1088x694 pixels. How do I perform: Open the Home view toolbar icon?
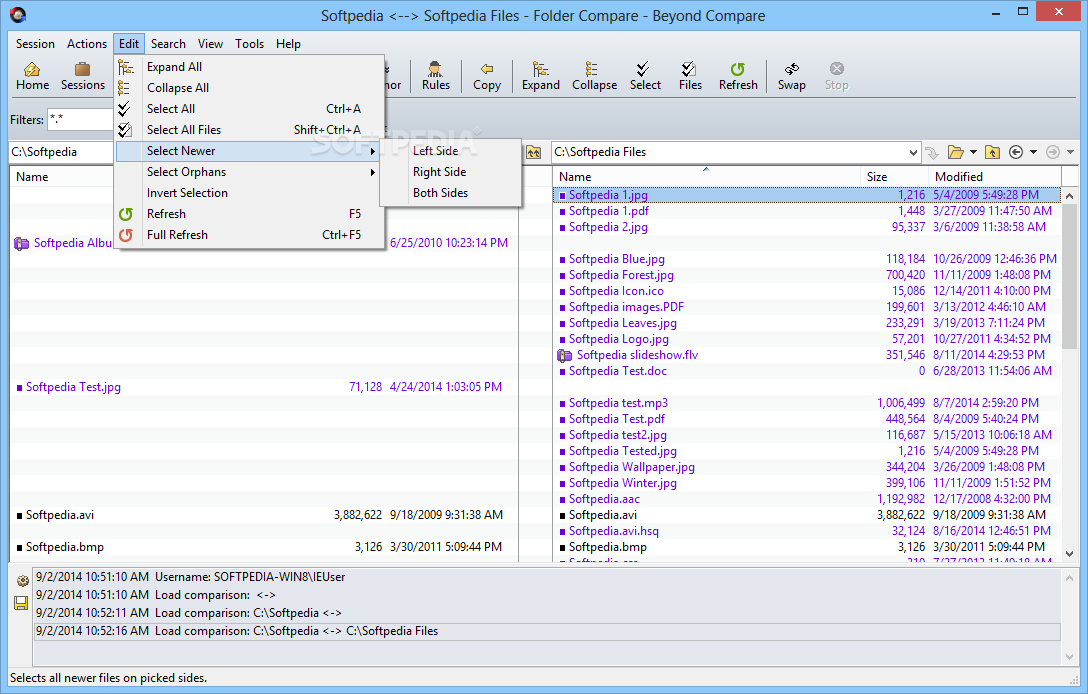32,76
